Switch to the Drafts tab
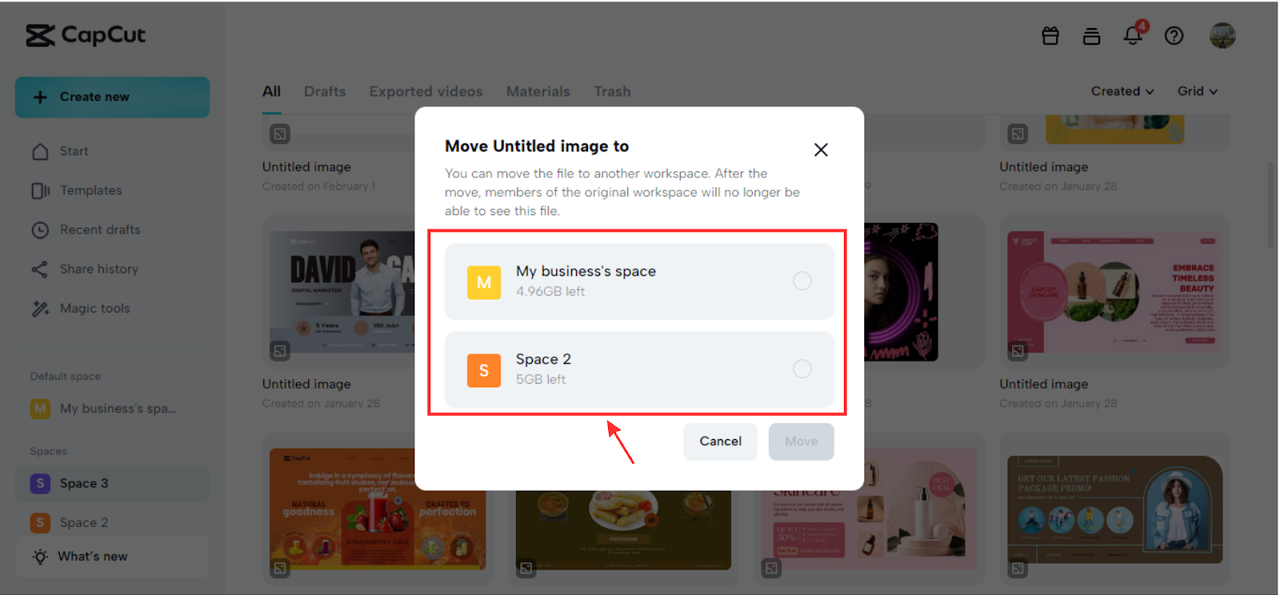This screenshot has width=1280, height=595. point(325,91)
